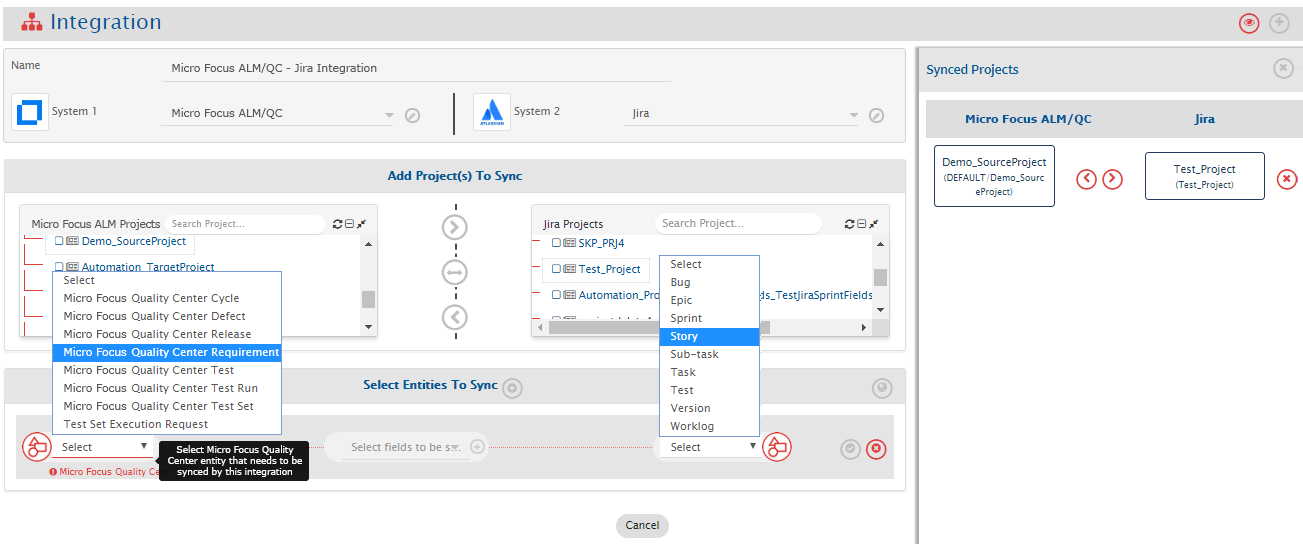
Task: Click the bidirectional sync arrow icon
Action: pyautogui.click(x=455, y=272)
